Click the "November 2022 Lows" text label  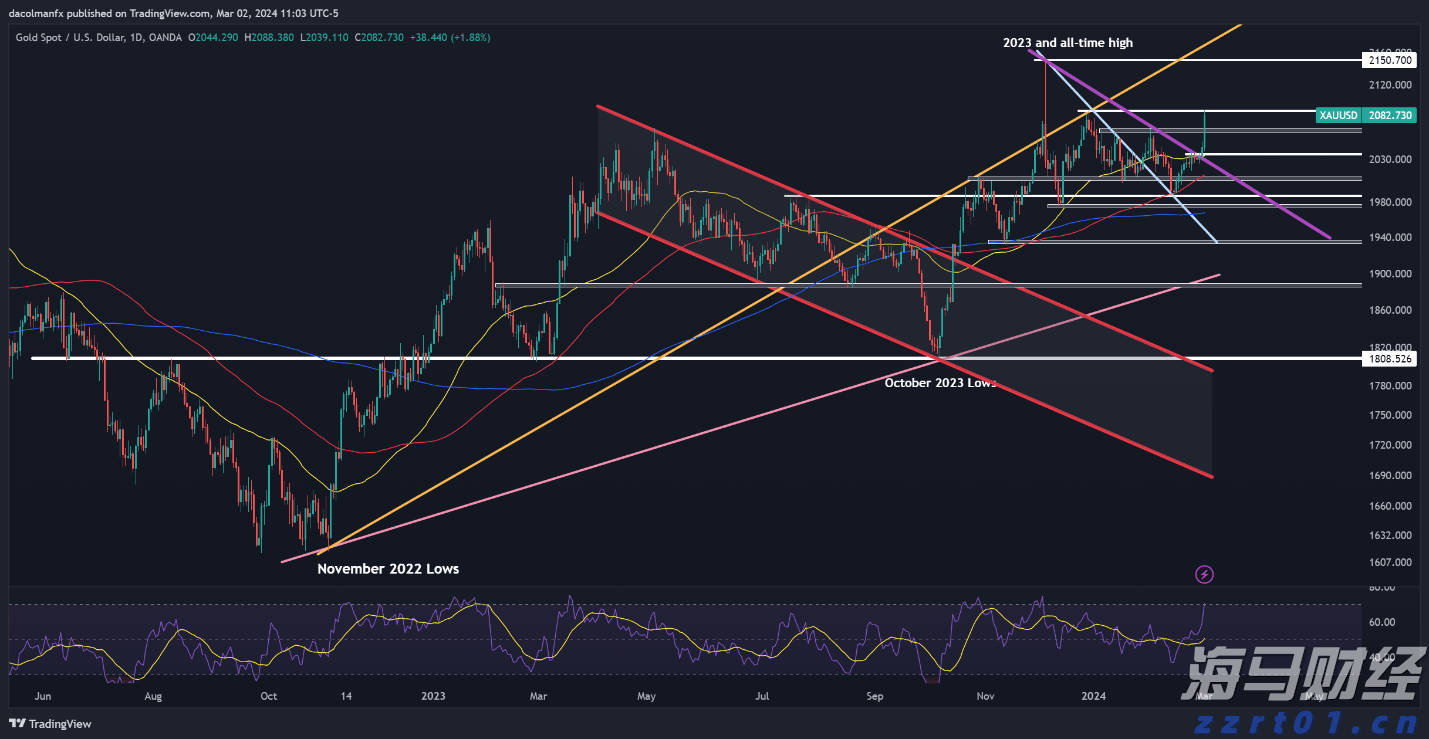pyautogui.click(x=388, y=569)
